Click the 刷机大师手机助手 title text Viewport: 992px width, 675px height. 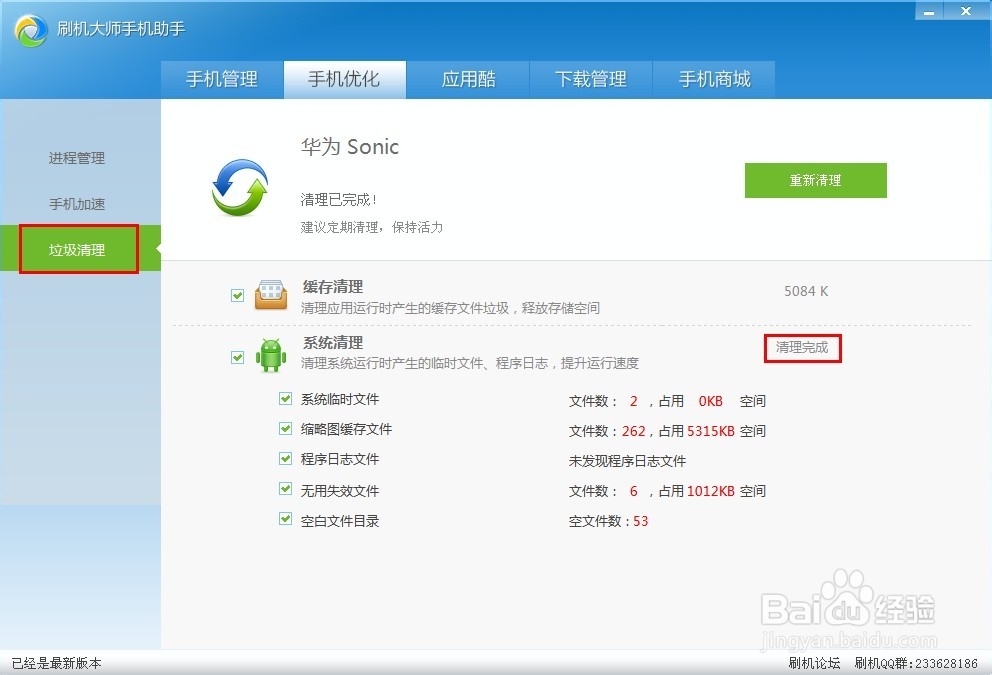(x=121, y=29)
